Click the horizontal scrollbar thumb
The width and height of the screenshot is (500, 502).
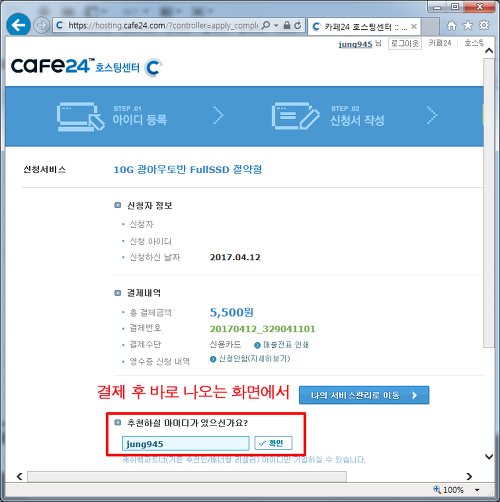click(x=187, y=476)
